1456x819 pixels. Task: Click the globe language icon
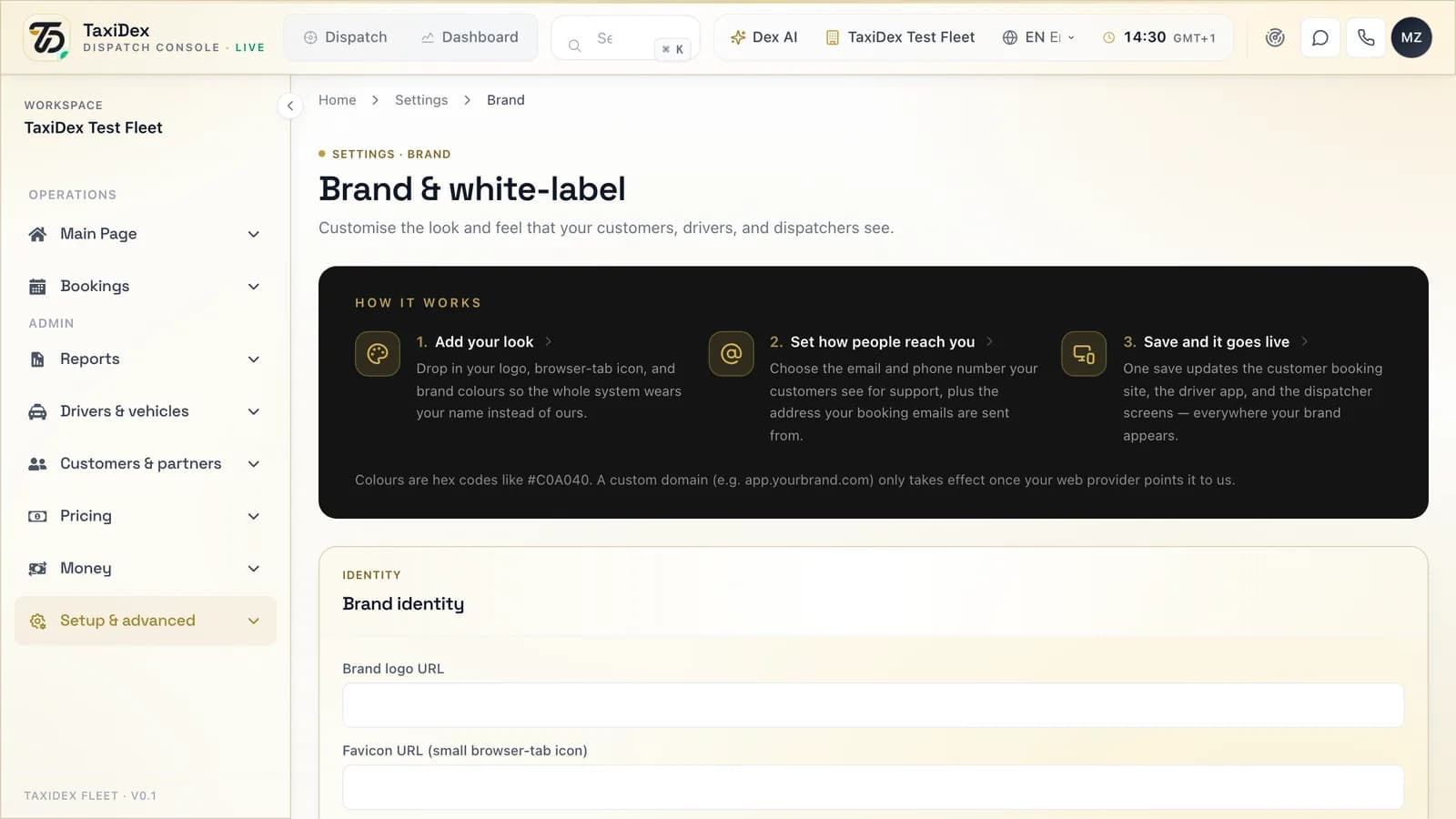click(x=1009, y=37)
